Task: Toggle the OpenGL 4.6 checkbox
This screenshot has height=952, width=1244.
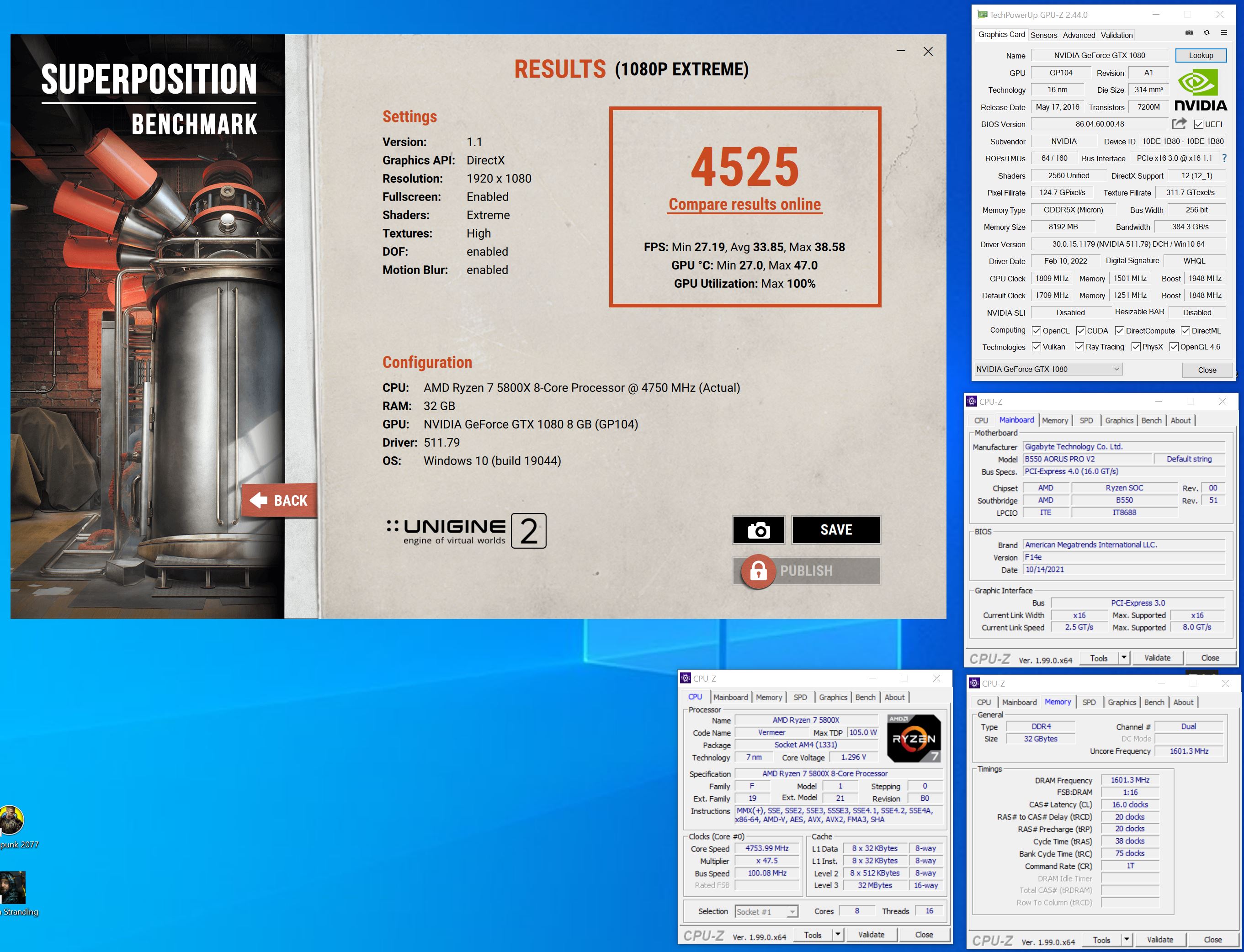Action: click(1174, 347)
